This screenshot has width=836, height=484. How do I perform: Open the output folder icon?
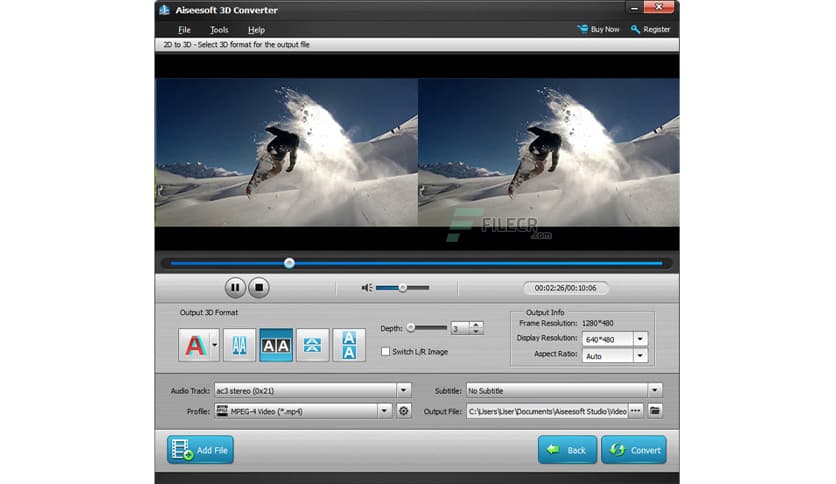tap(655, 411)
